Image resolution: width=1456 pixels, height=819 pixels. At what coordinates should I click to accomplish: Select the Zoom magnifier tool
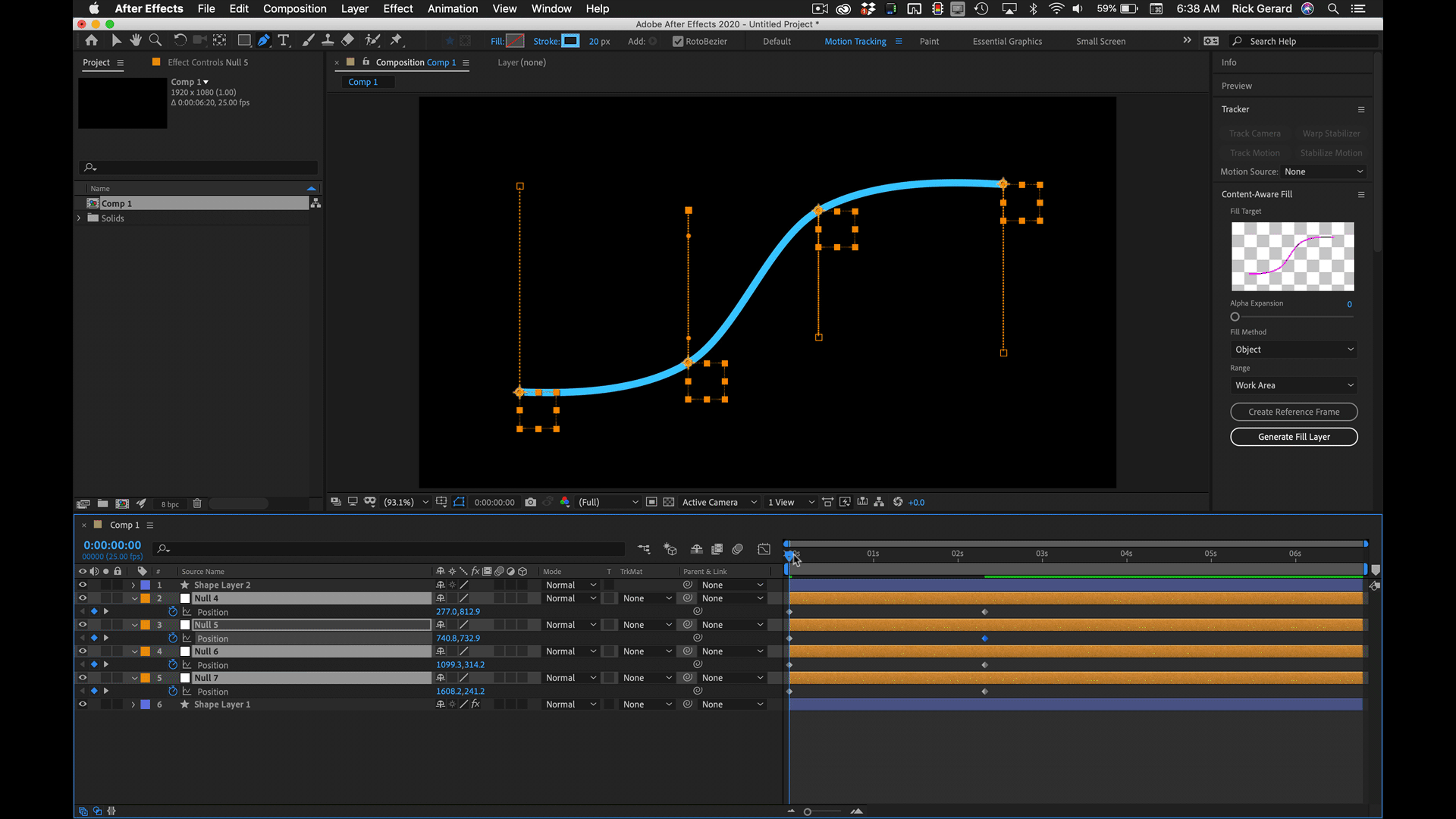(x=155, y=40)
